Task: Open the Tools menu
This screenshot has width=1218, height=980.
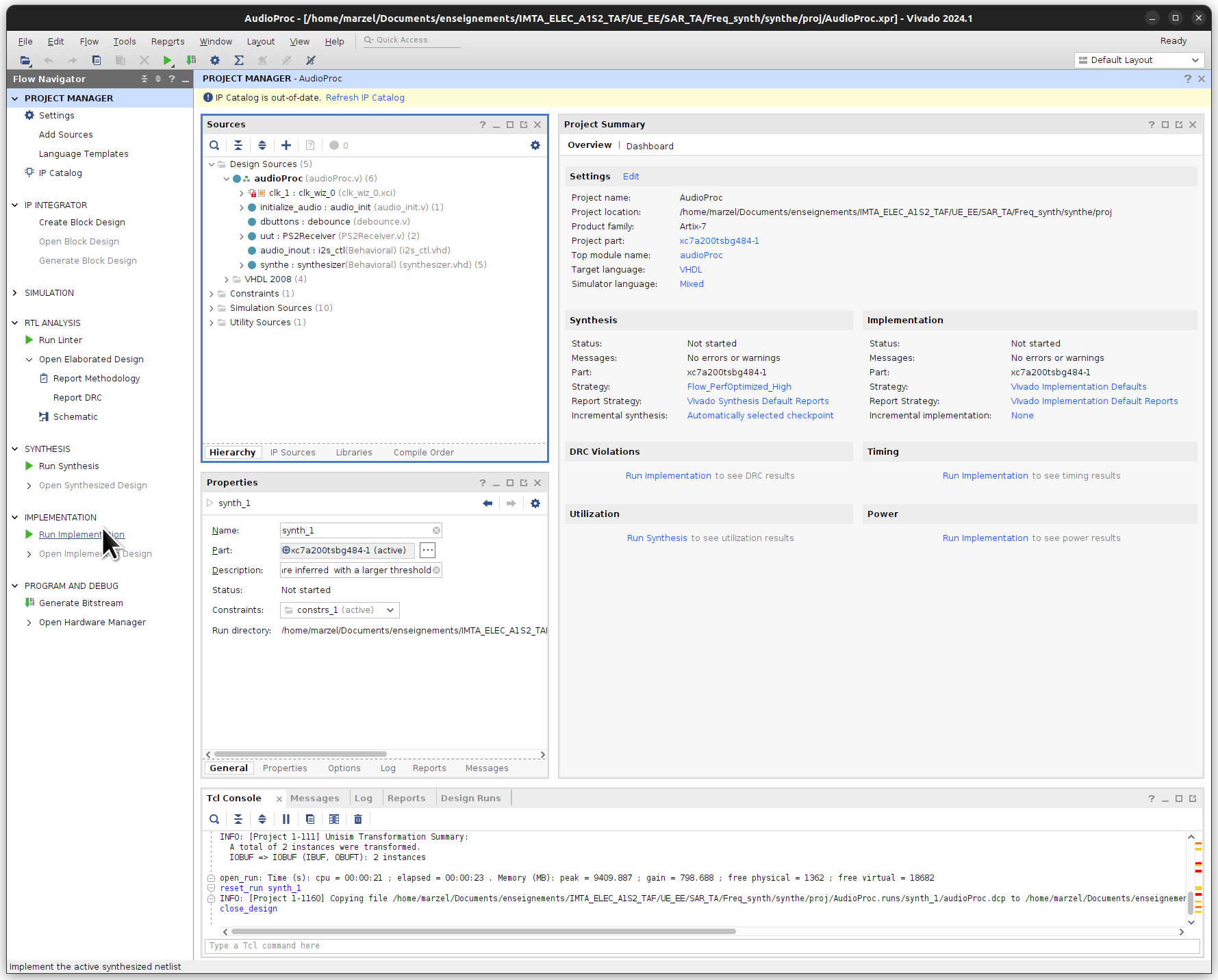Action: 125,42
